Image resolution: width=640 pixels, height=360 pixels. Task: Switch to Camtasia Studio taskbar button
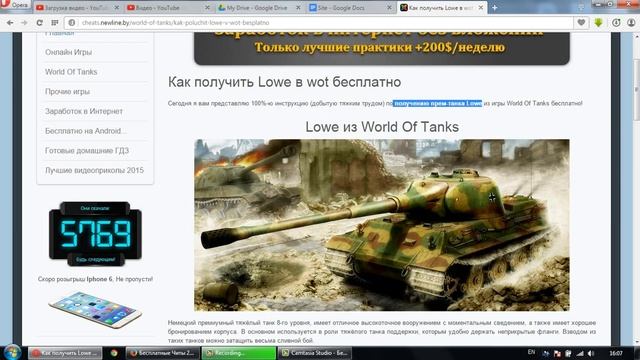tap(315, 353)
